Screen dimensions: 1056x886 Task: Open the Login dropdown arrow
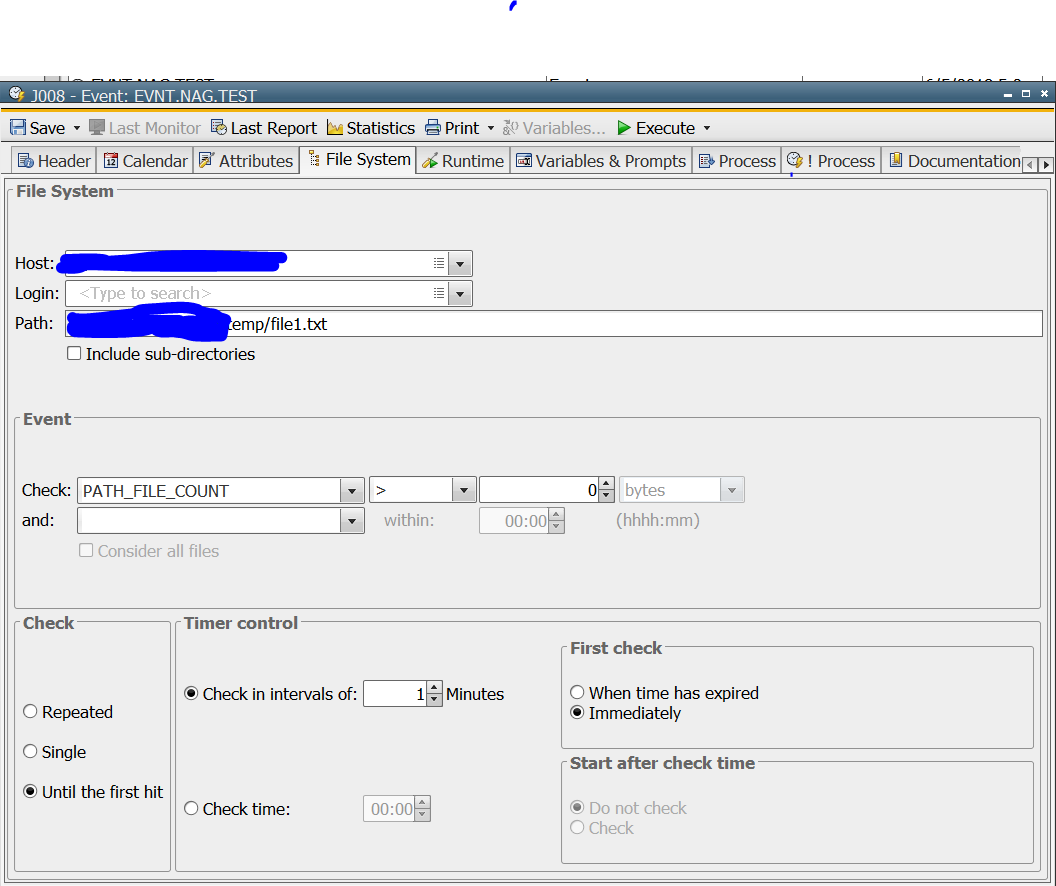click(460, 294)
